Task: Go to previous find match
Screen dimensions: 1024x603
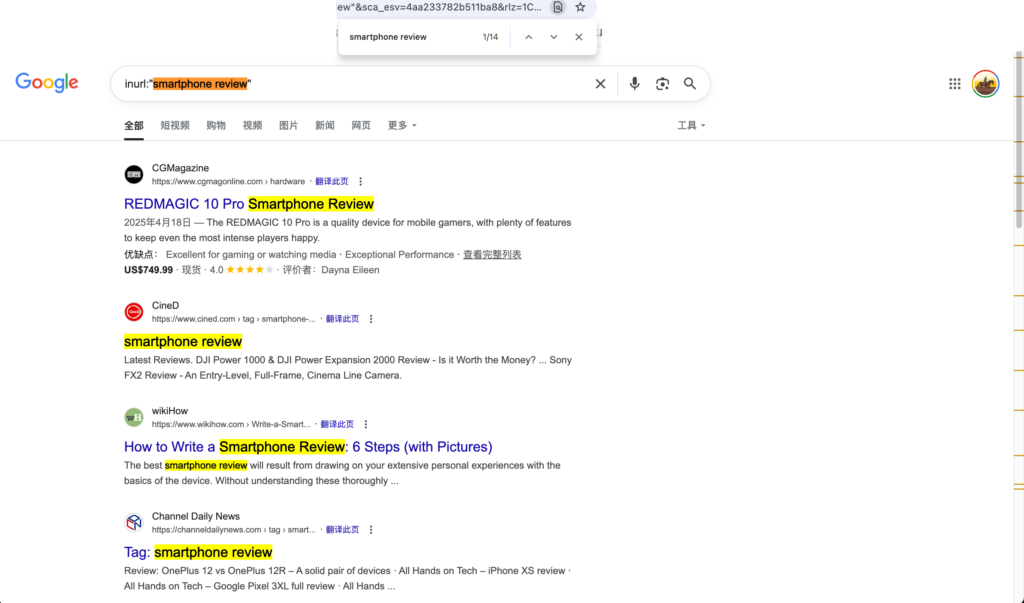Action: [528, 37]
